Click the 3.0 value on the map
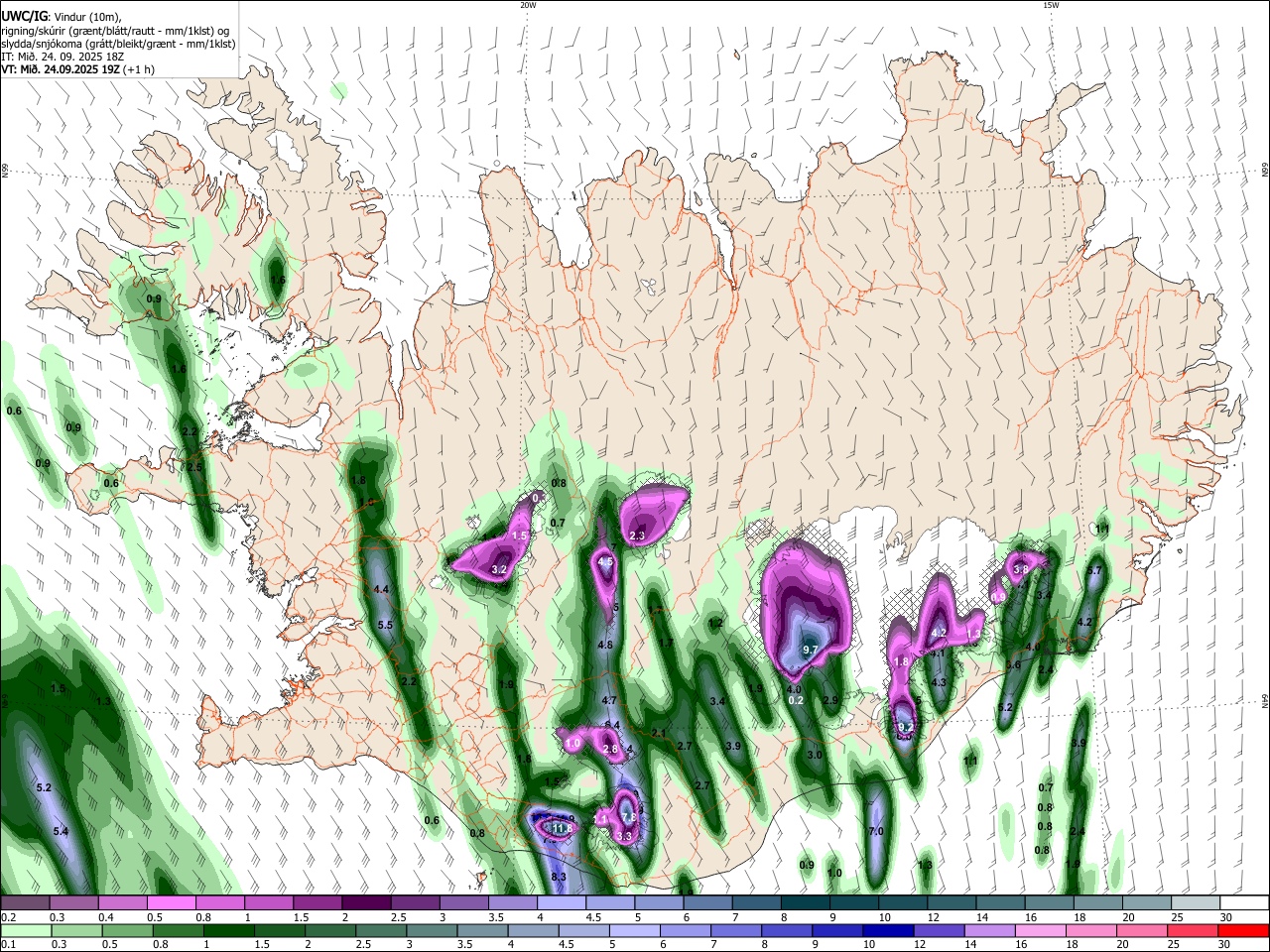Screen dimensions: 1270x952 pos(815,755)
